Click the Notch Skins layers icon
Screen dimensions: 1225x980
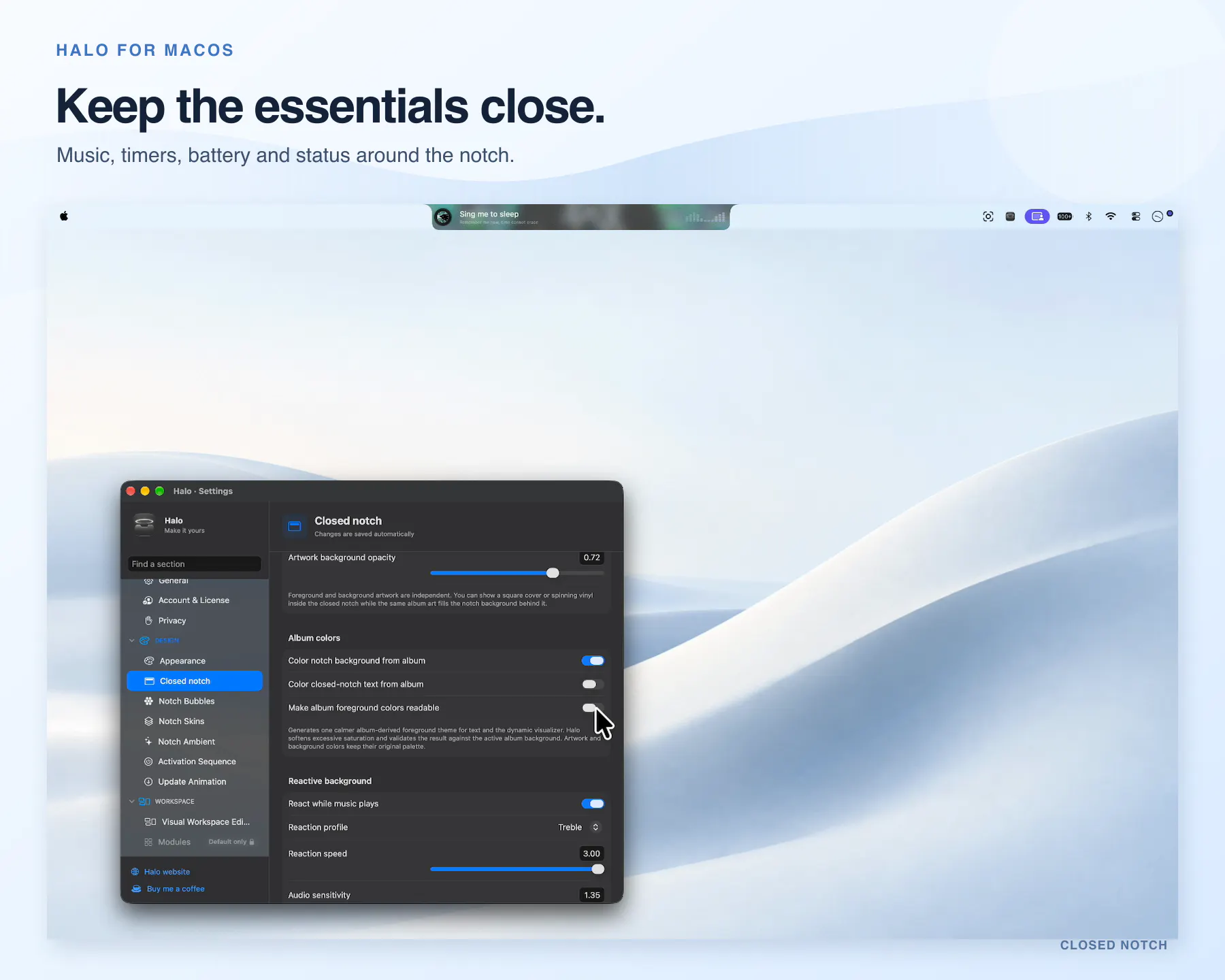point(148,721)
